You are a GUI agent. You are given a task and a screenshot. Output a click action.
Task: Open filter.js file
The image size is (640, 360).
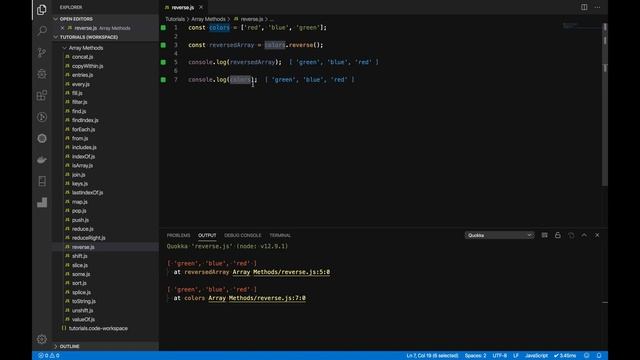(79, 102)
